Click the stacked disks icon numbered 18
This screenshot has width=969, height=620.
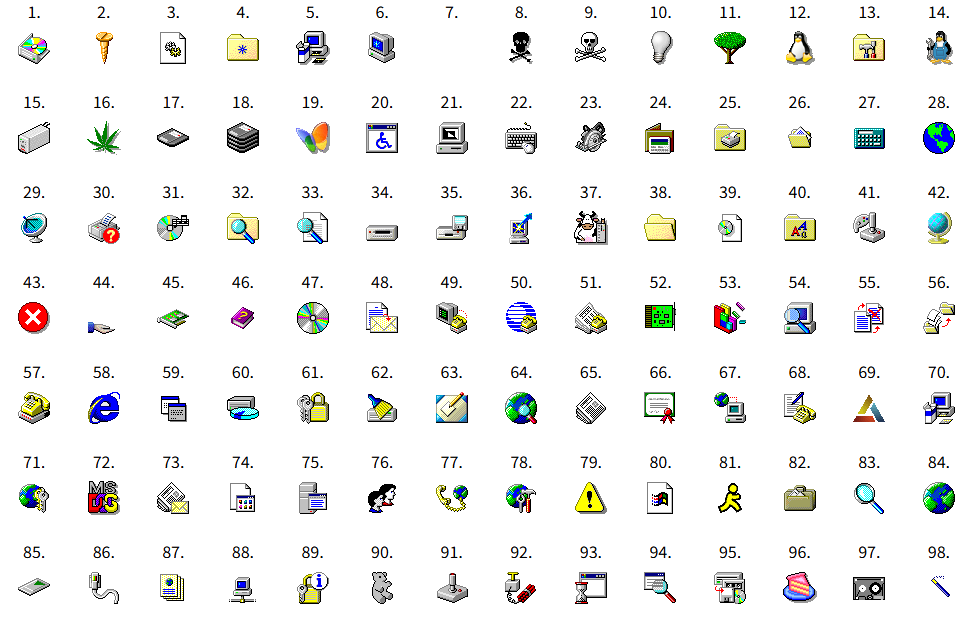(243, 138)
